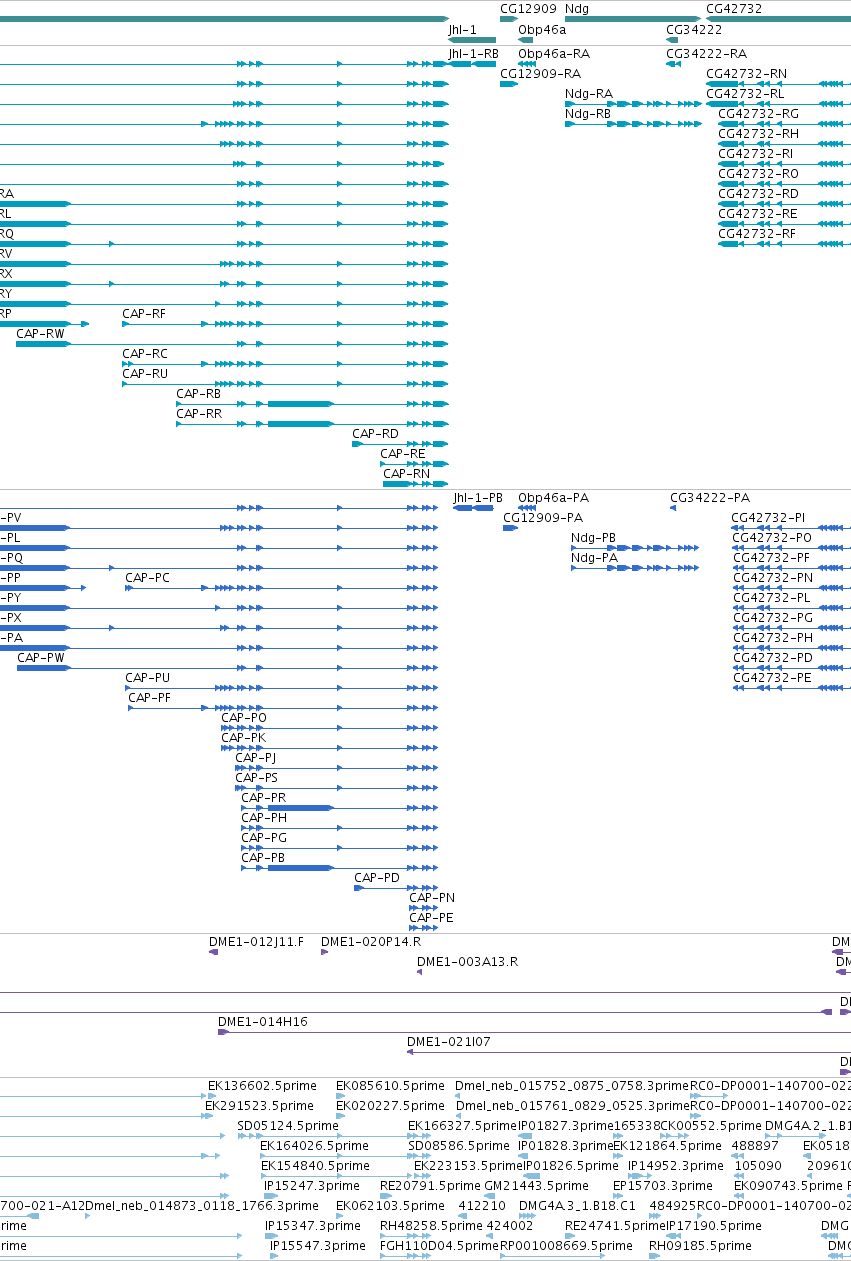The width and height of the screenshot is (851, 1261).
Task: Click transcript CG42732-RN
Action: click(778, 84)
